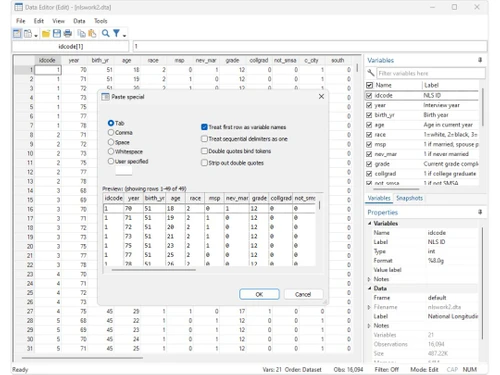This screenshot has width=500, height=375.
Task: Click the cell value input box showing 1
Action: [x=310, y=46]
